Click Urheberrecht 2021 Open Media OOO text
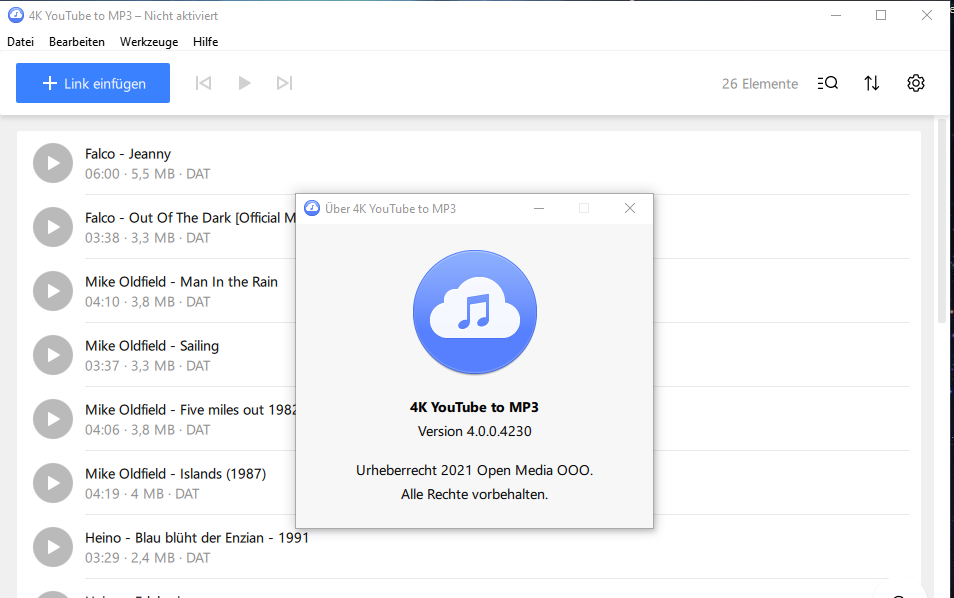 [475, 470]
